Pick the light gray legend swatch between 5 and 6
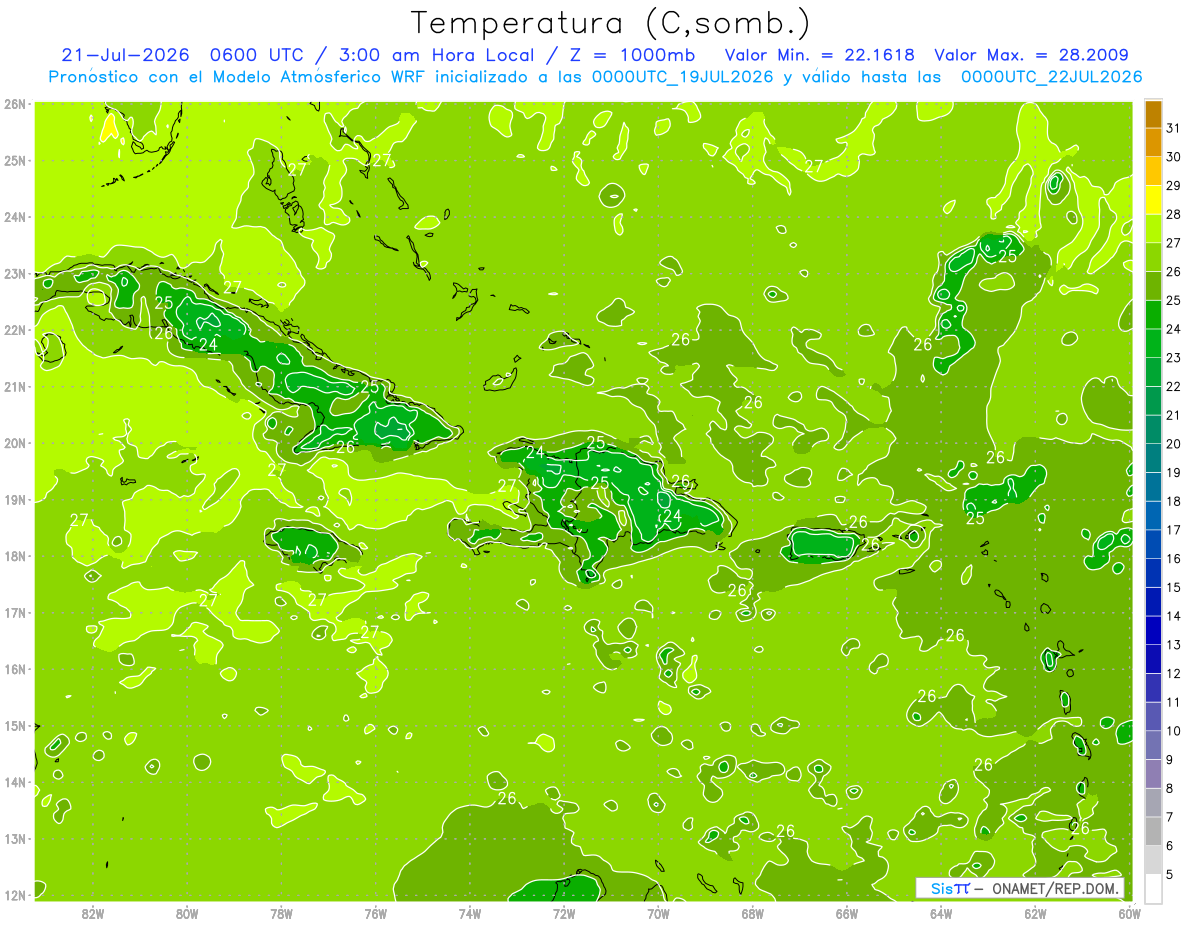The height and width of the screenshot is (927, 1200). click(1153, 860)
